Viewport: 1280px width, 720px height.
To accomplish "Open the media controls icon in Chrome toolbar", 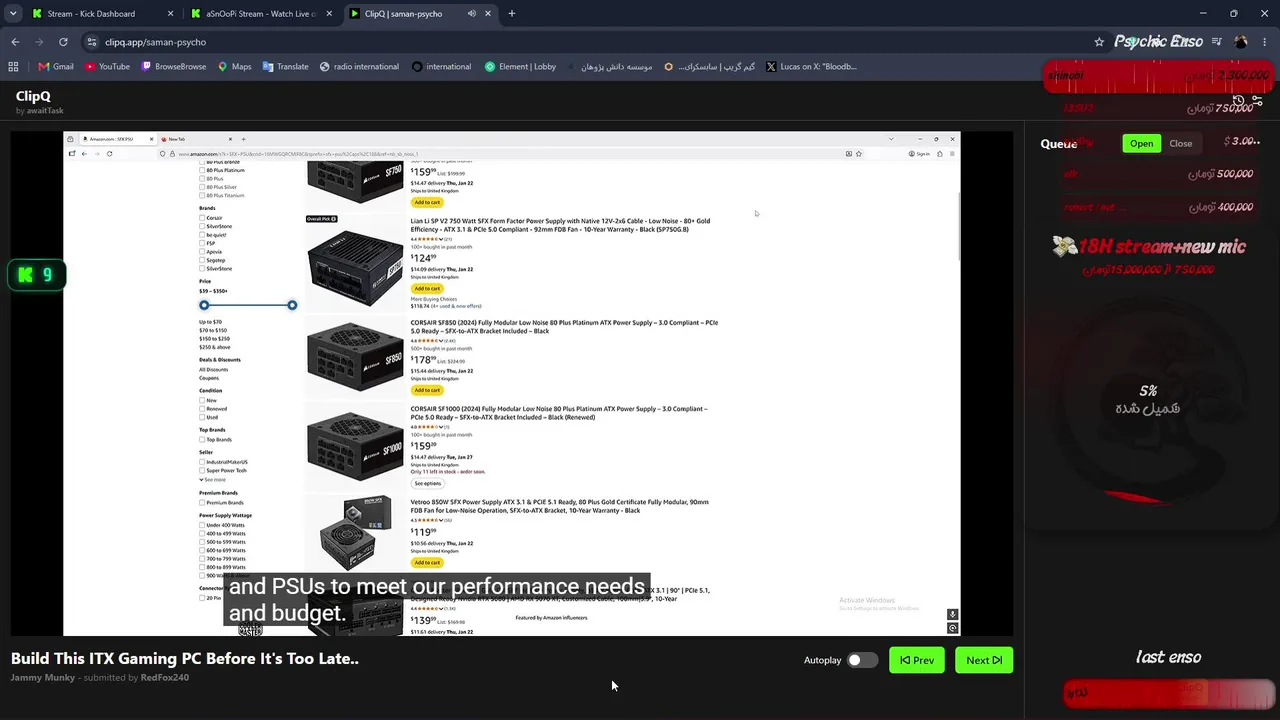I will (x=1217, y=42).
